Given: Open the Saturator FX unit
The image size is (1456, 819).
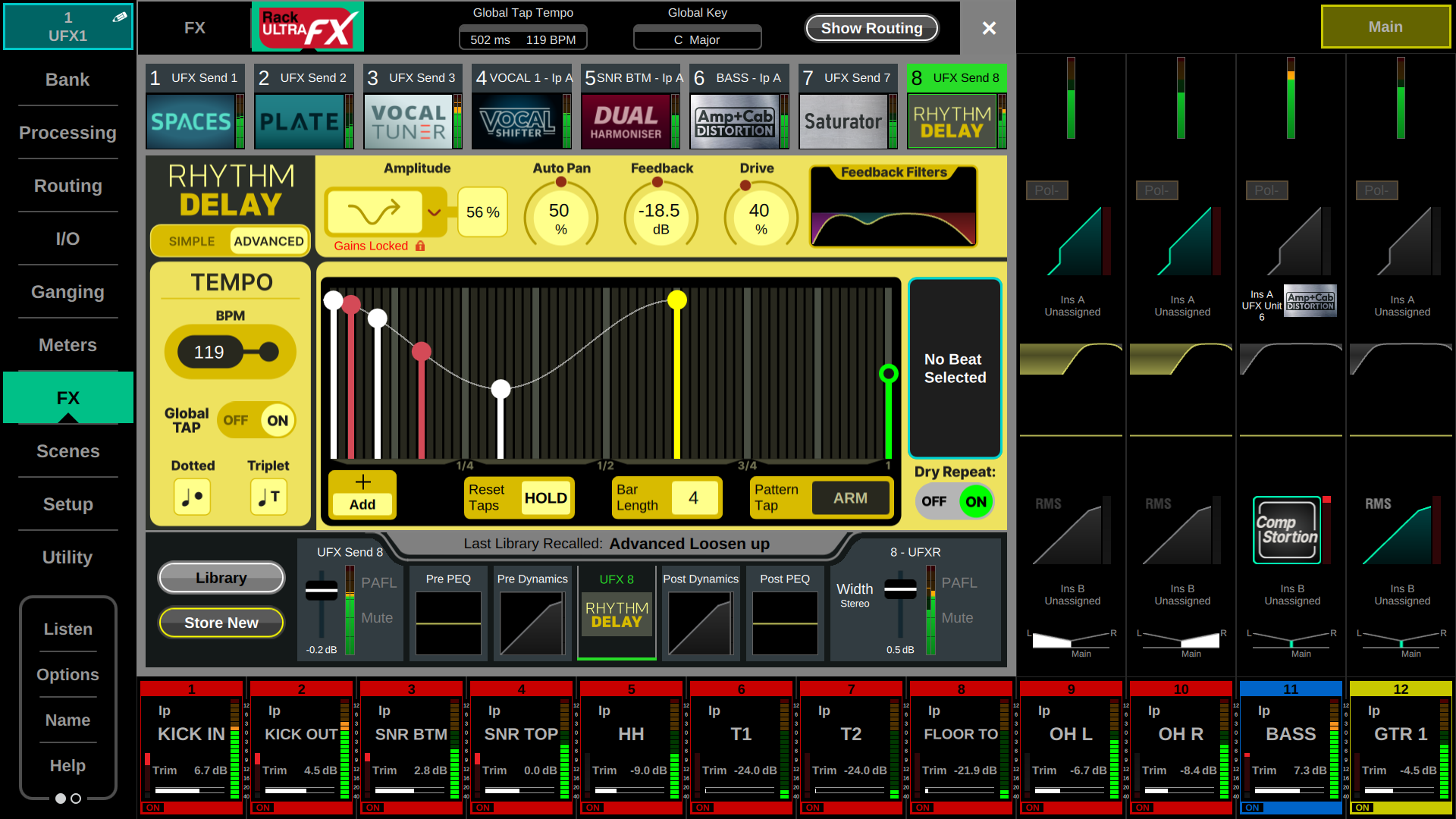Looking at the screenshot, I should [843, 121].
